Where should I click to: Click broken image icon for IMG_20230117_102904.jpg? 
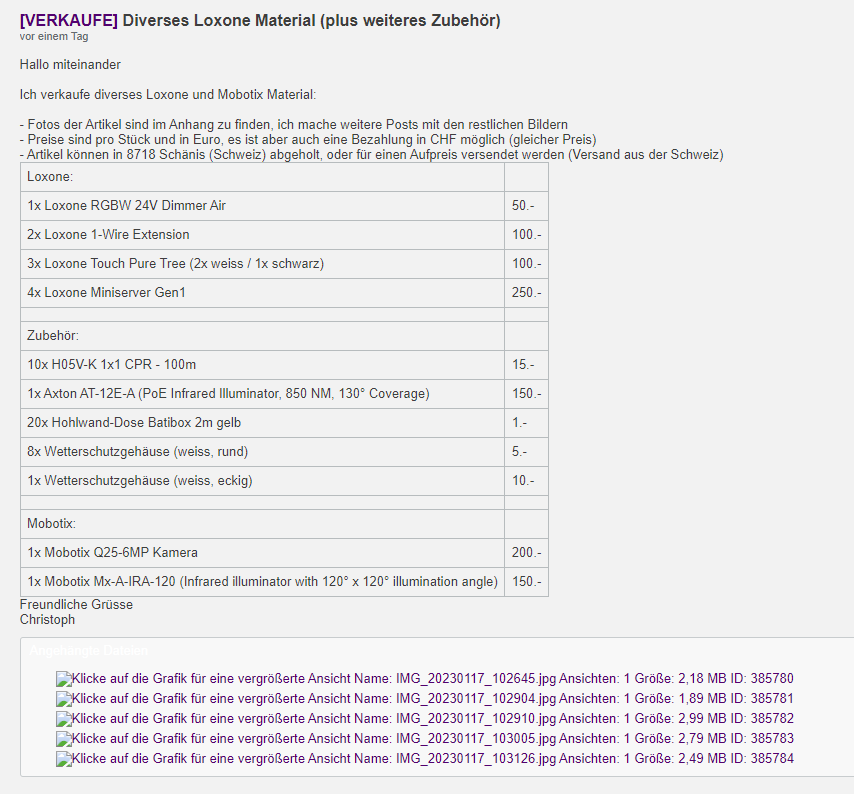coord(64,699)
